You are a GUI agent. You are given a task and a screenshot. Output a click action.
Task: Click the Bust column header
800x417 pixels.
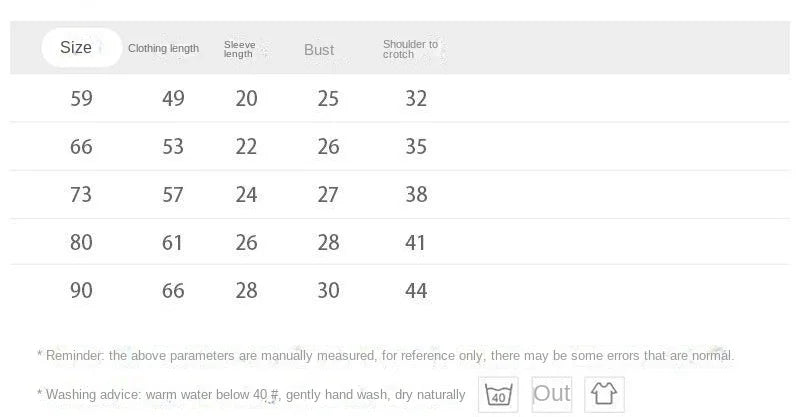pyautogui.click(x=319, y=49)
